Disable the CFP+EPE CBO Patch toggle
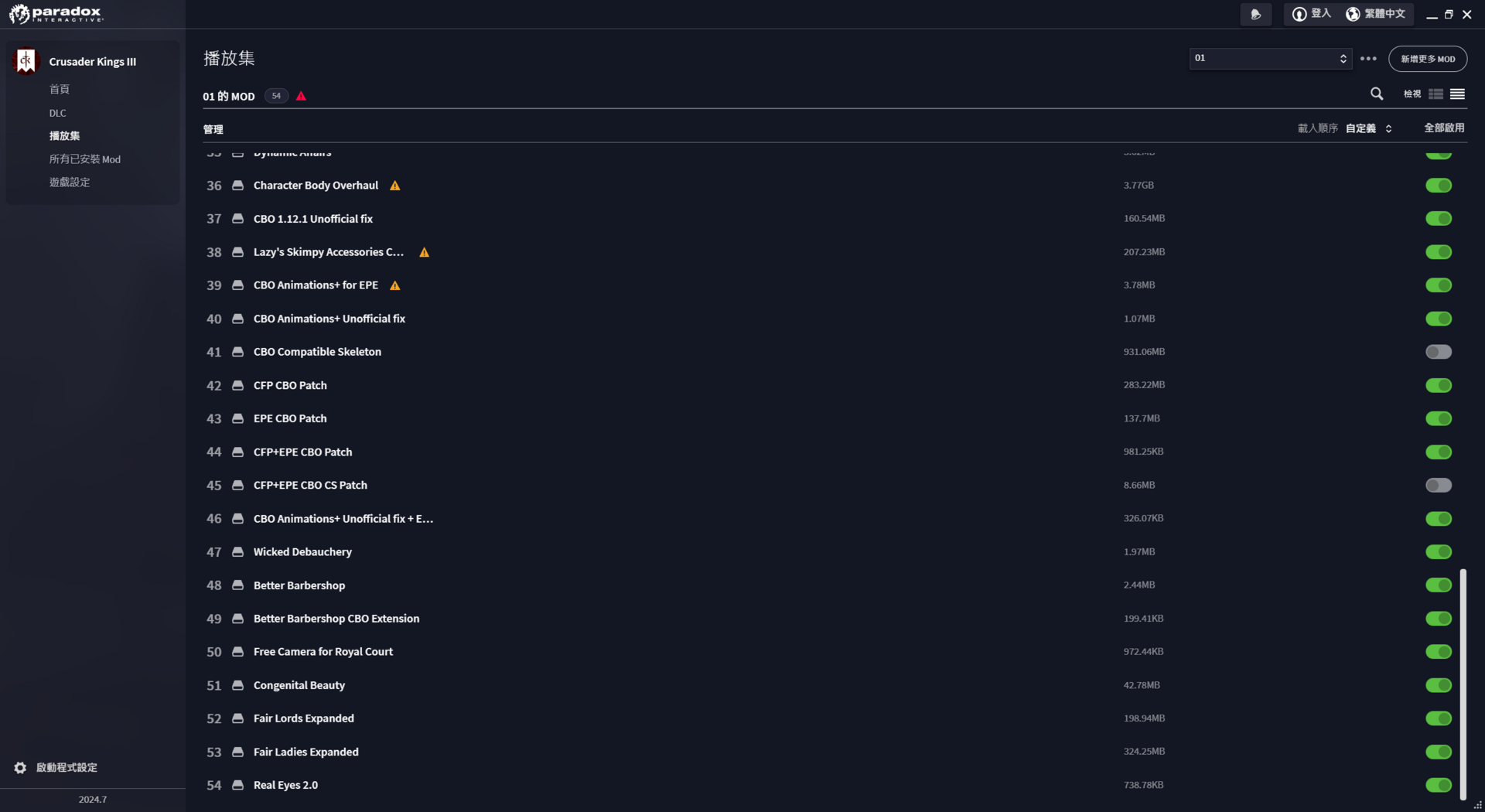This screenshot has height=812, width=1485. (x=1439, y=452)
